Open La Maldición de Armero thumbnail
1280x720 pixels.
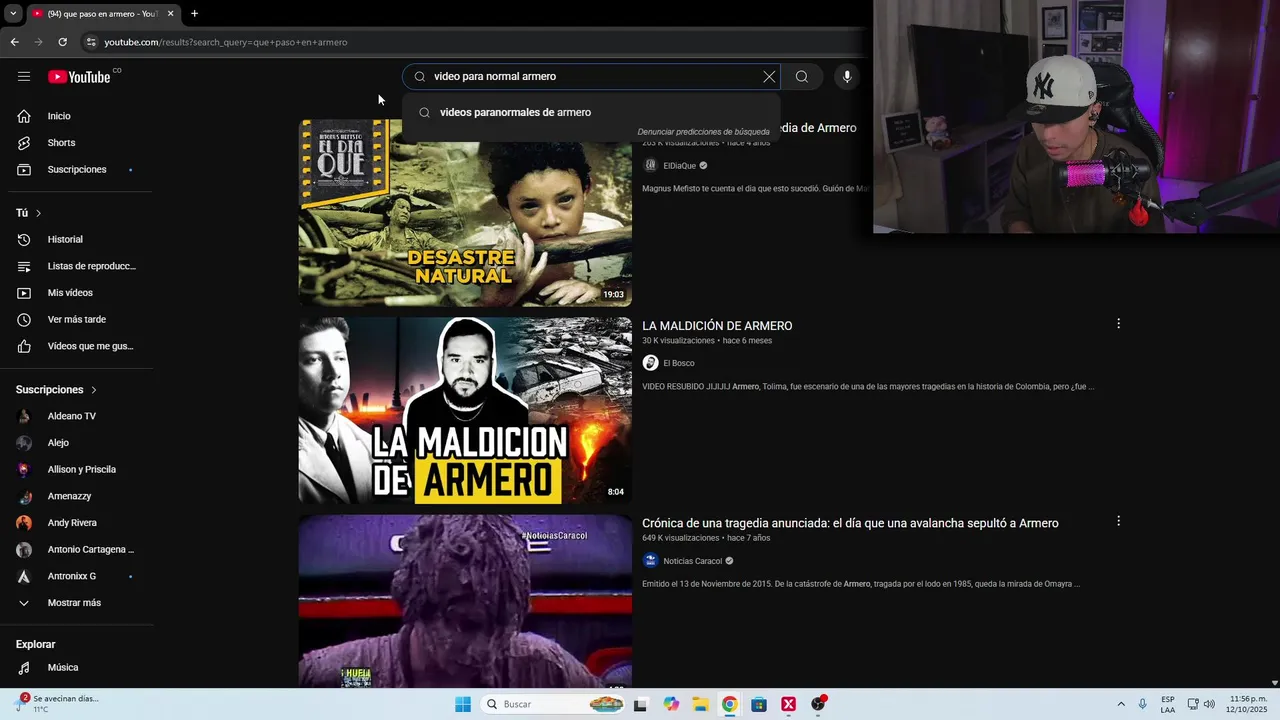[x=465, y=410]
